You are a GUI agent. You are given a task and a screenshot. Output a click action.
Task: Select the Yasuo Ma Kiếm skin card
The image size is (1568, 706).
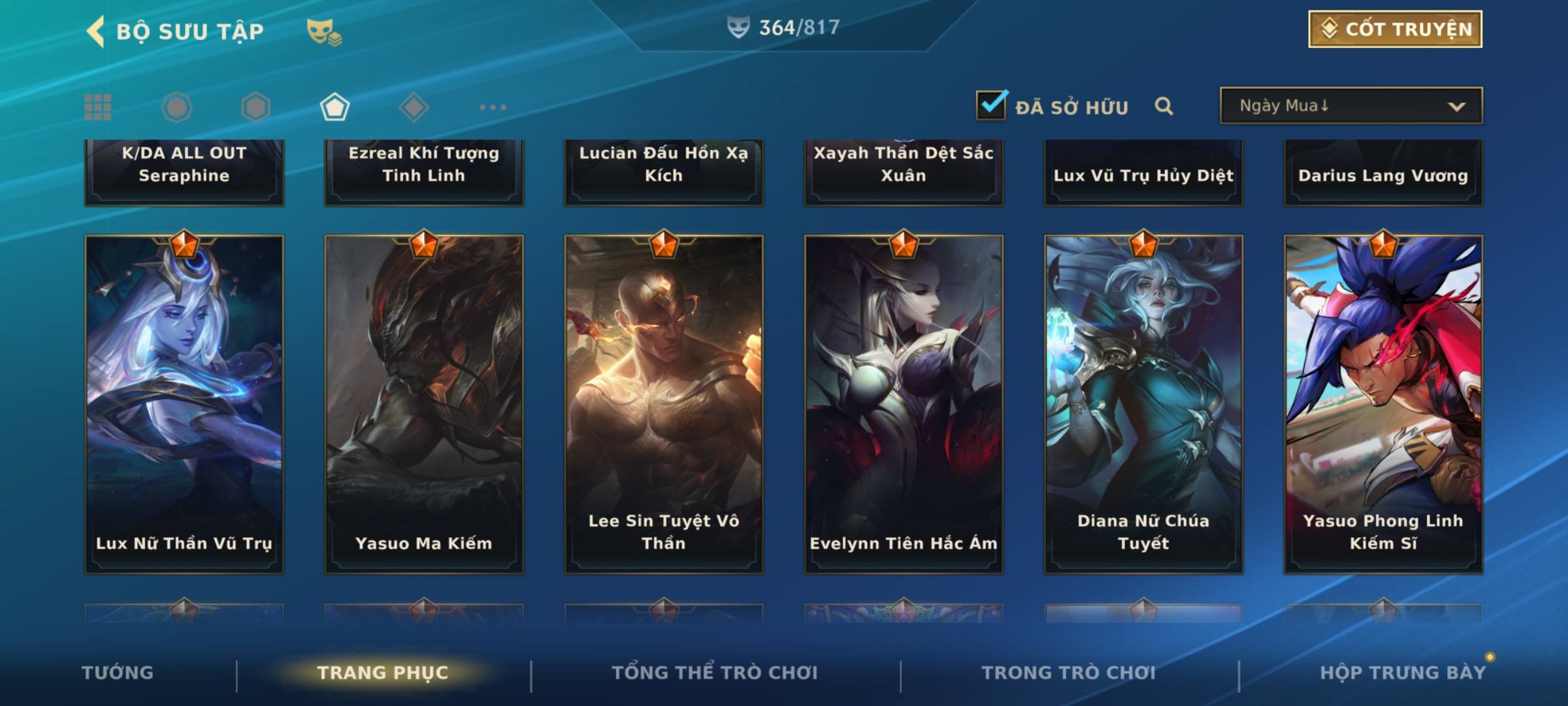click(x=424, y=405)
